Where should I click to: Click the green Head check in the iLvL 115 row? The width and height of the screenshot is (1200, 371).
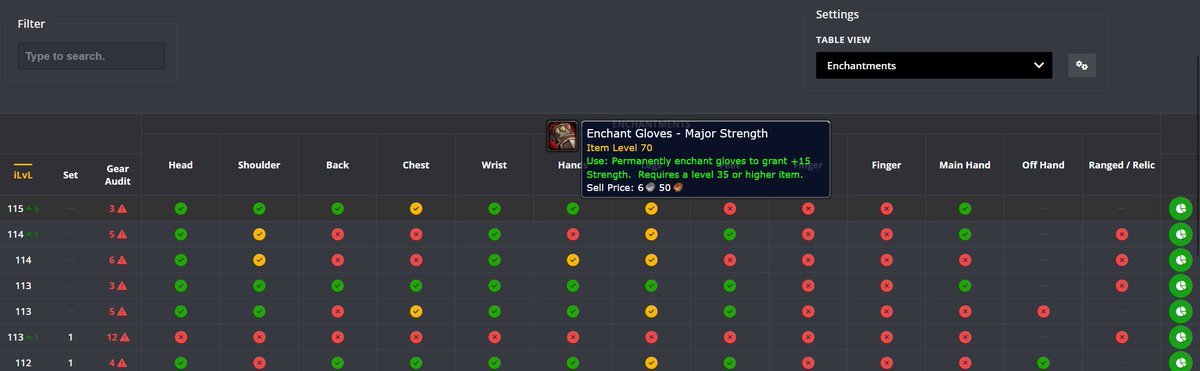click(x=181, y=209)
